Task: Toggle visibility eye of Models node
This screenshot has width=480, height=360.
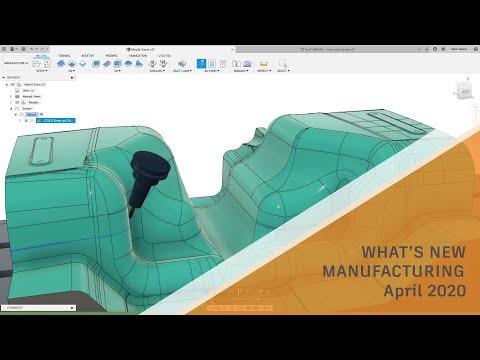Action: 17,103
